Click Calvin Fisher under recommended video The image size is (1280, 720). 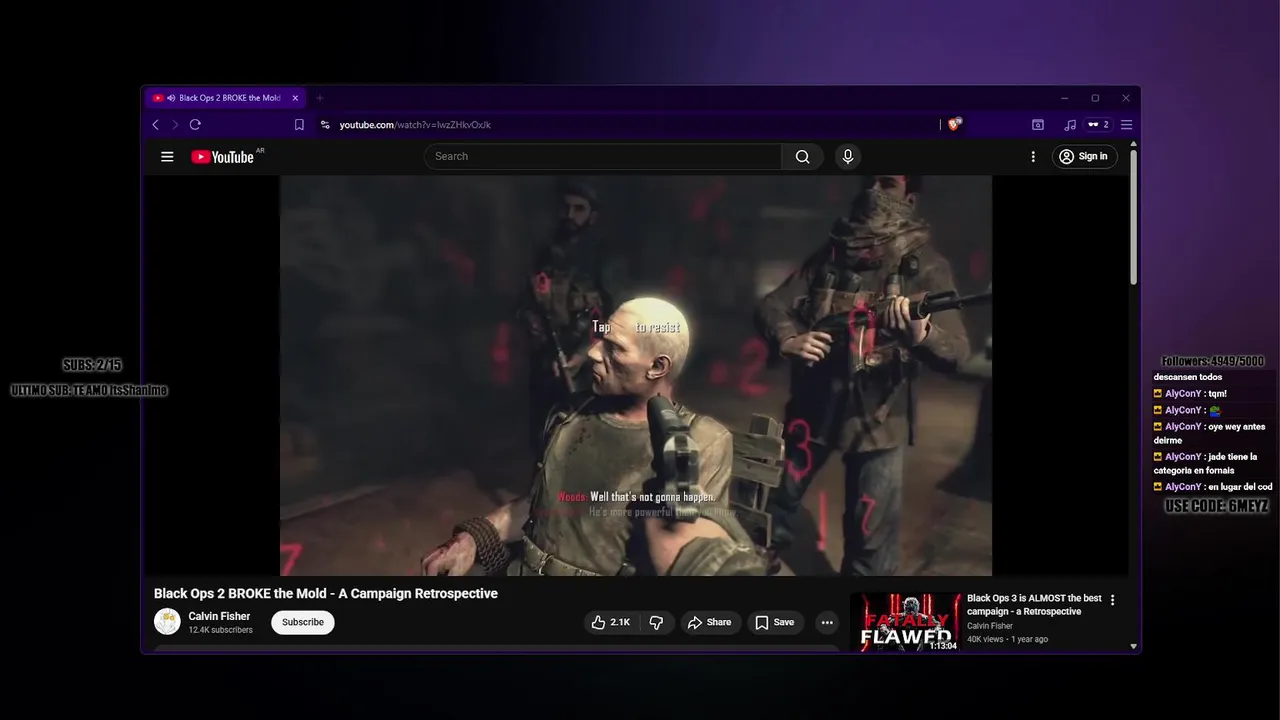[x=990, y=626]
